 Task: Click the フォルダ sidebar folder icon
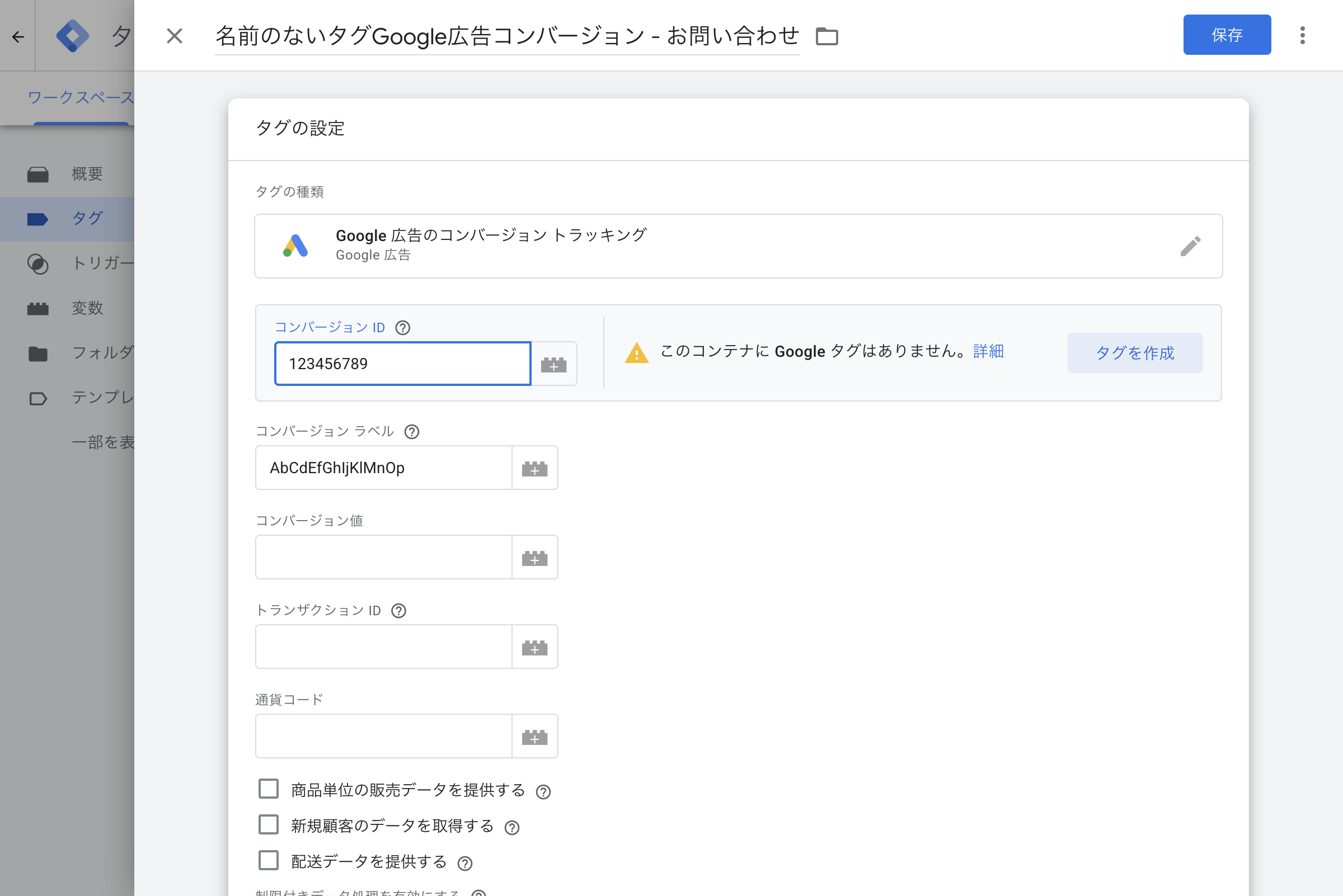(x=37, y=353)
